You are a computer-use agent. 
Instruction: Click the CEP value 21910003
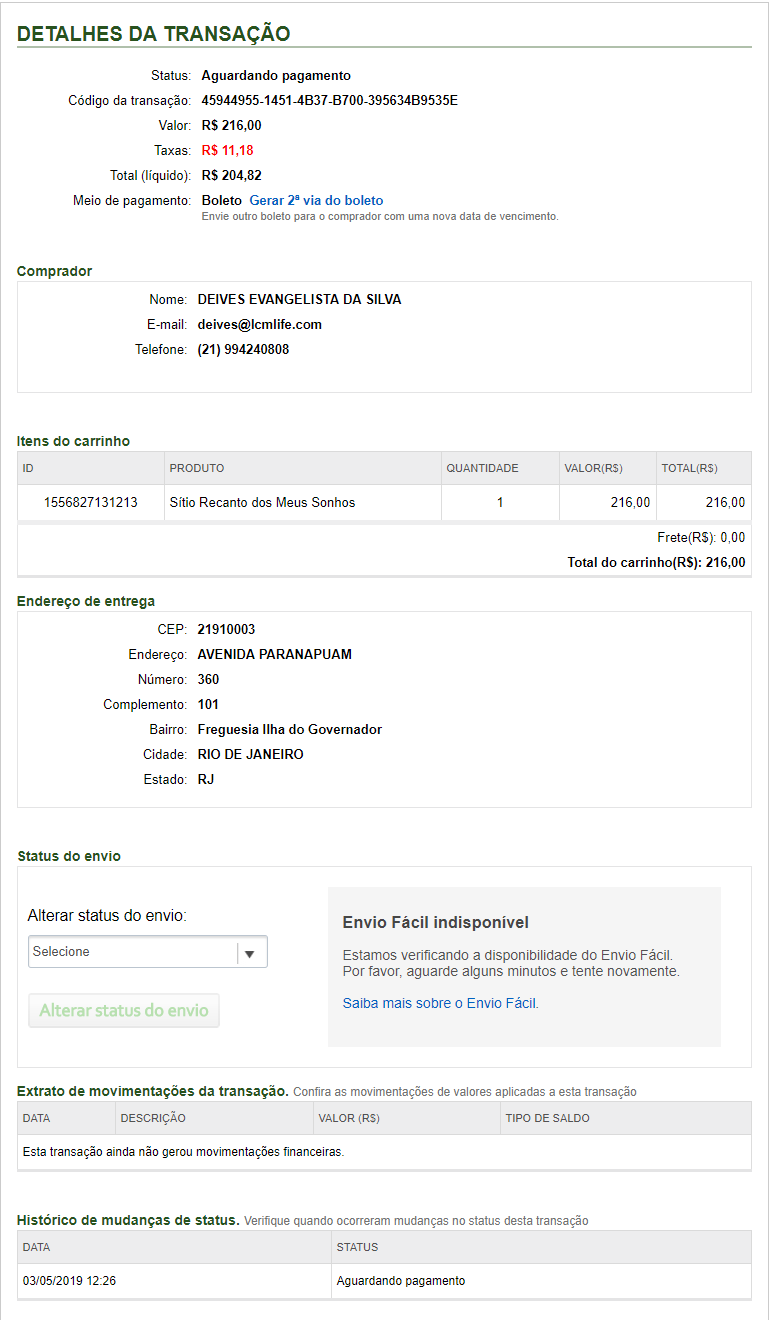click(226, 629)
